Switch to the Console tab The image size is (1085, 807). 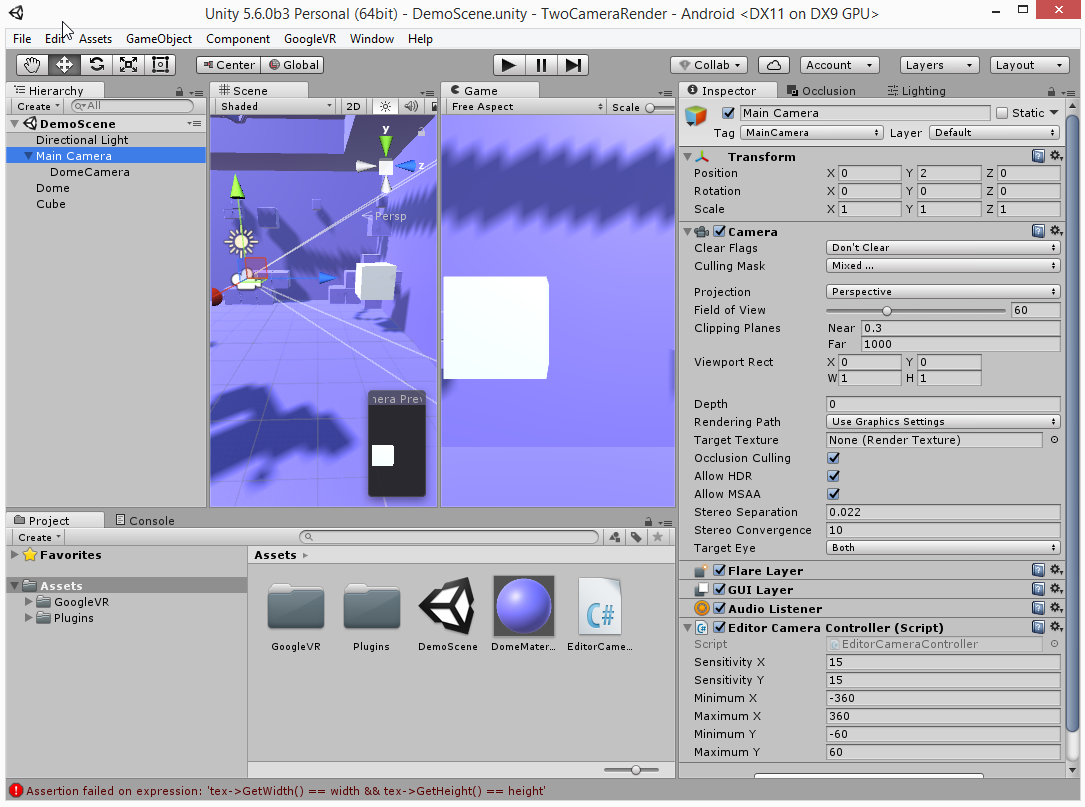tap(145, 520)
